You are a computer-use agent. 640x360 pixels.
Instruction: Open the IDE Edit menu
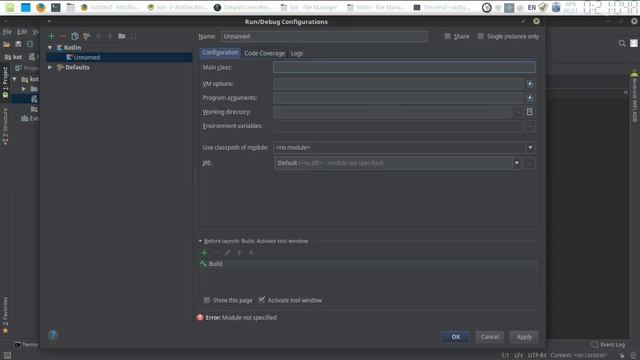22,31
